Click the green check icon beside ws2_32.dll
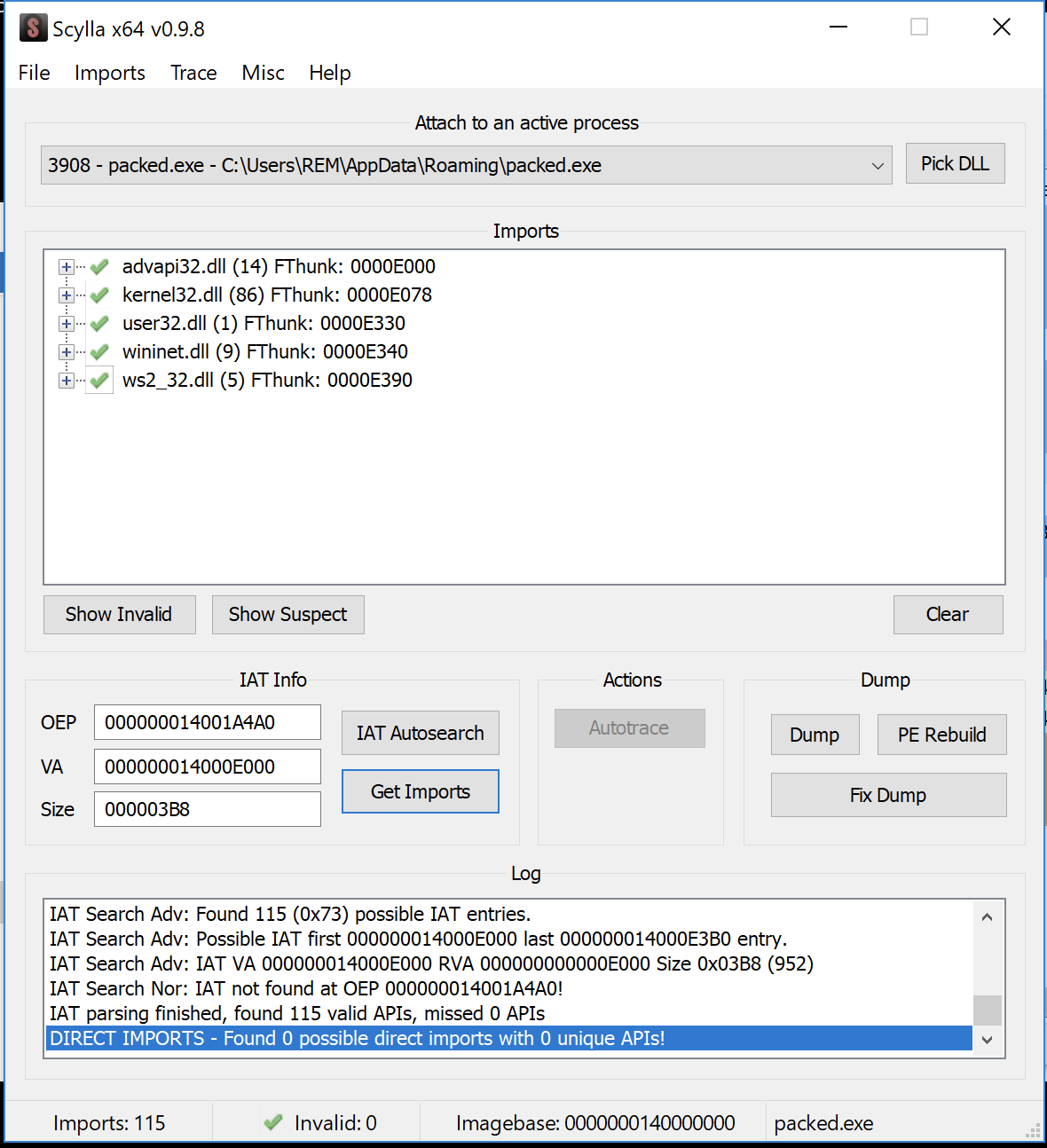1047x1148 pixels. tap(99, 381)
